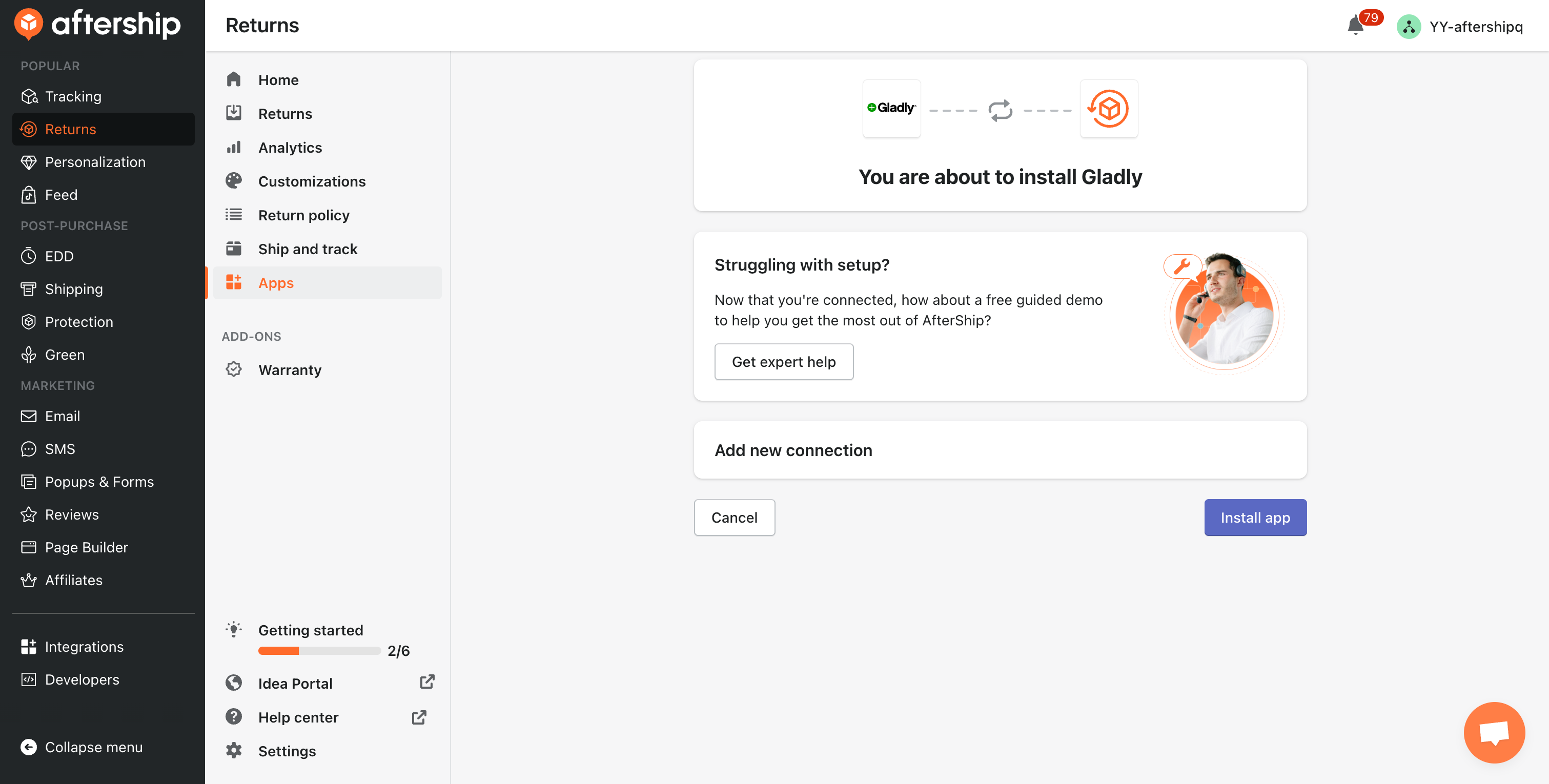Open the Idea Portal external link icon
This screenshot has width=1549, height=784.
(427, 682)
